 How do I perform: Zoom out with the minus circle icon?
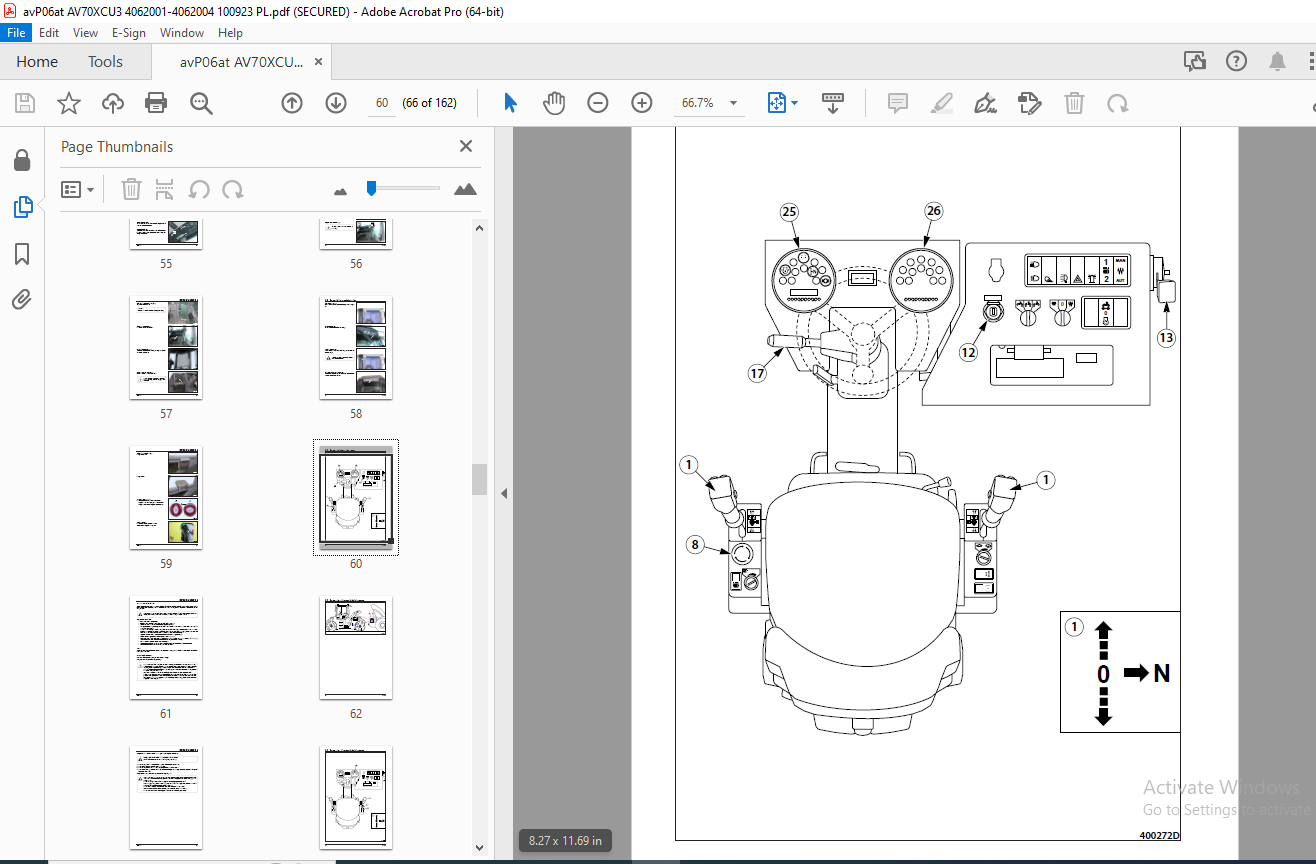598,103
